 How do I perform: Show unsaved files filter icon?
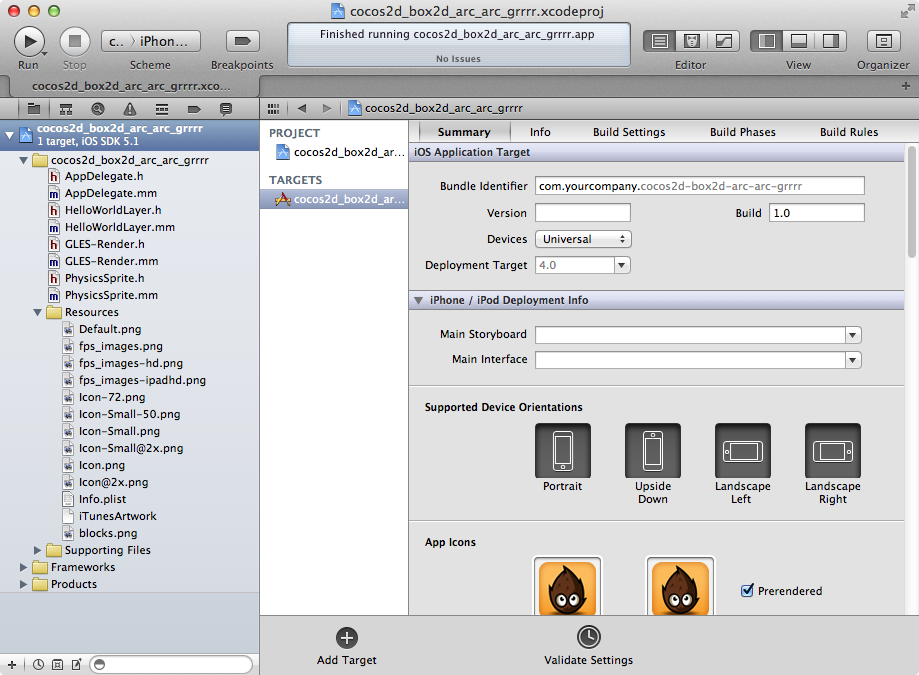[76, 664]
